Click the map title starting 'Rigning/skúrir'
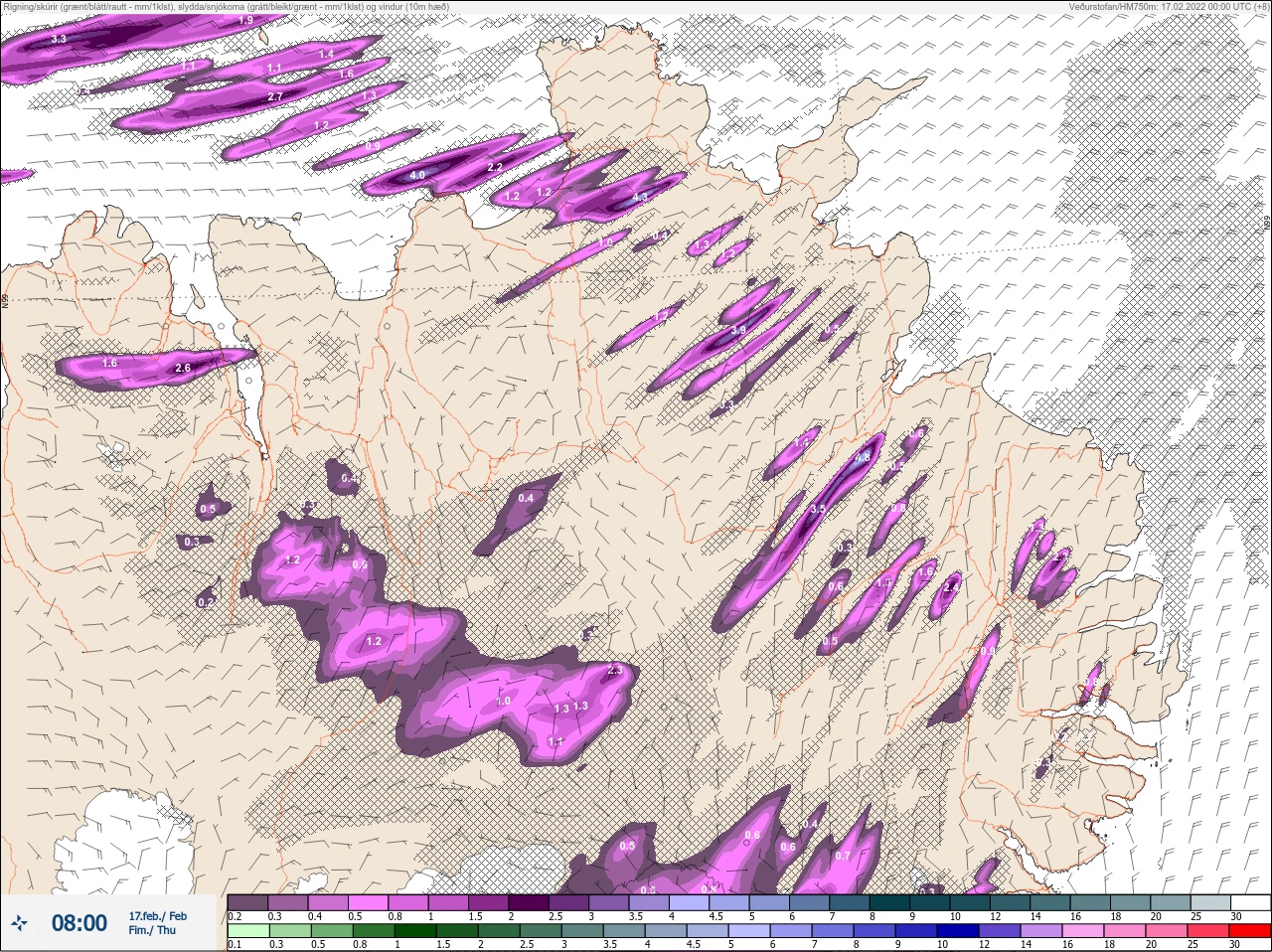 point(227,6)
